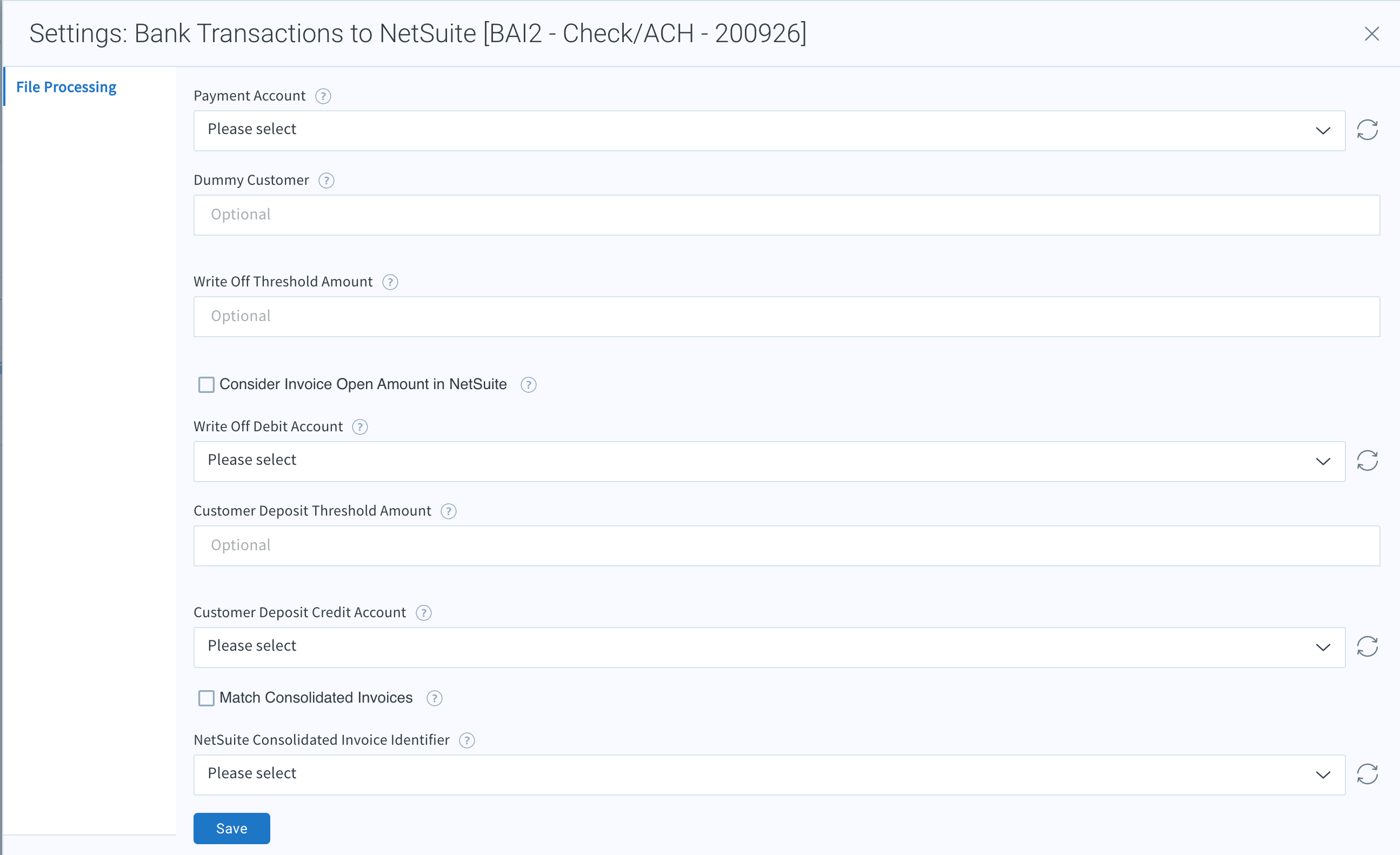Click the Save button
Image resolution: width=1400 pixels, height=855 pixels.
pos(231,829)
